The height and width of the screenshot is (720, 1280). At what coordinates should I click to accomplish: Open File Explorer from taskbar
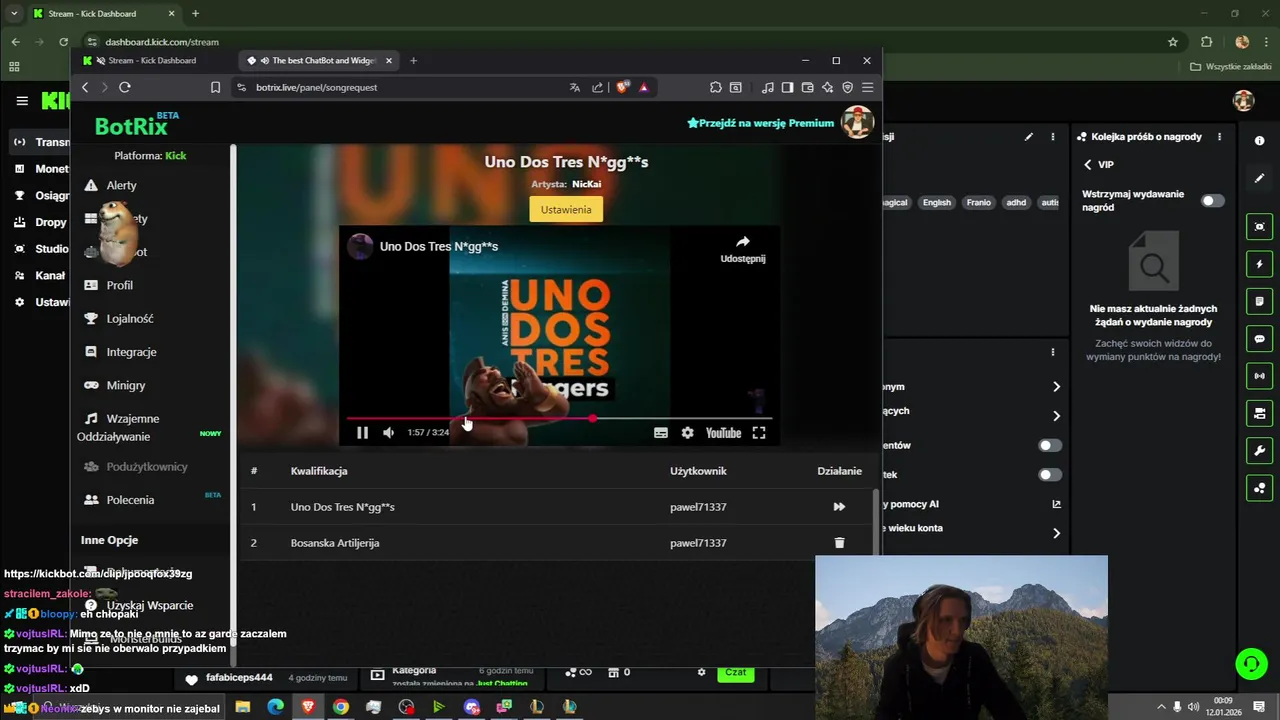tap(242, 707)
